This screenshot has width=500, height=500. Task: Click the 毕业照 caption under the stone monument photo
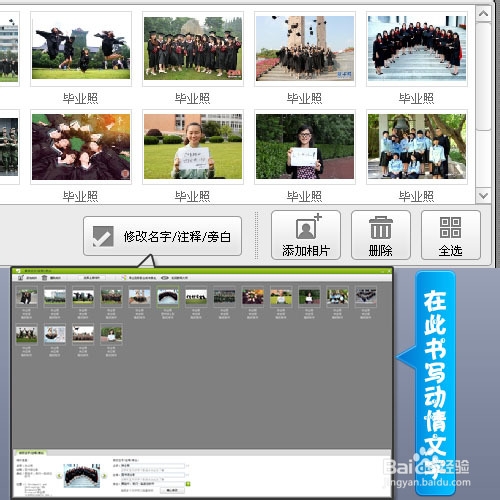(304, 98)
